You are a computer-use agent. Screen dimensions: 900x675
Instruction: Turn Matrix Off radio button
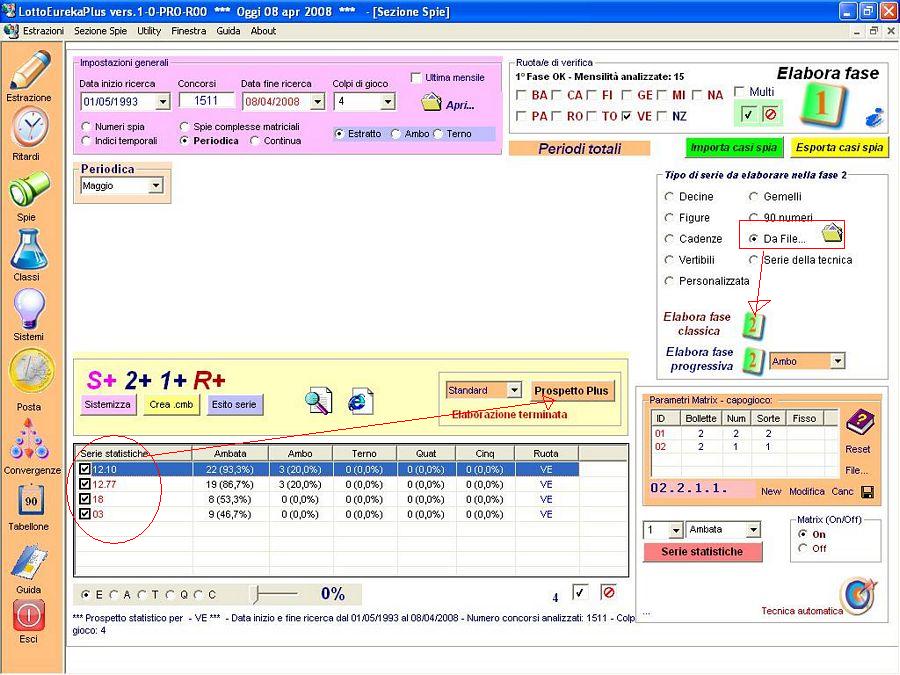(802, 549)
